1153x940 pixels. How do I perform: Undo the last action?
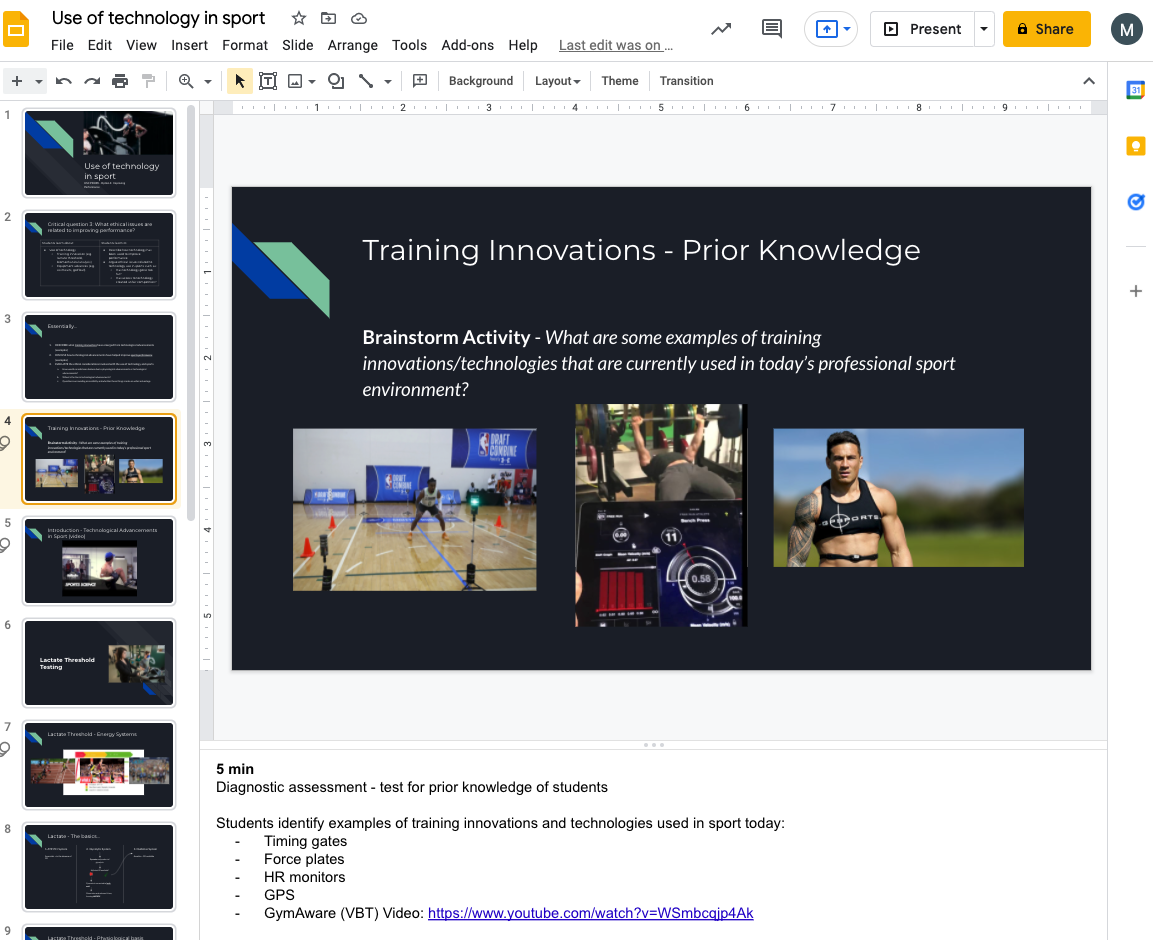63,81
